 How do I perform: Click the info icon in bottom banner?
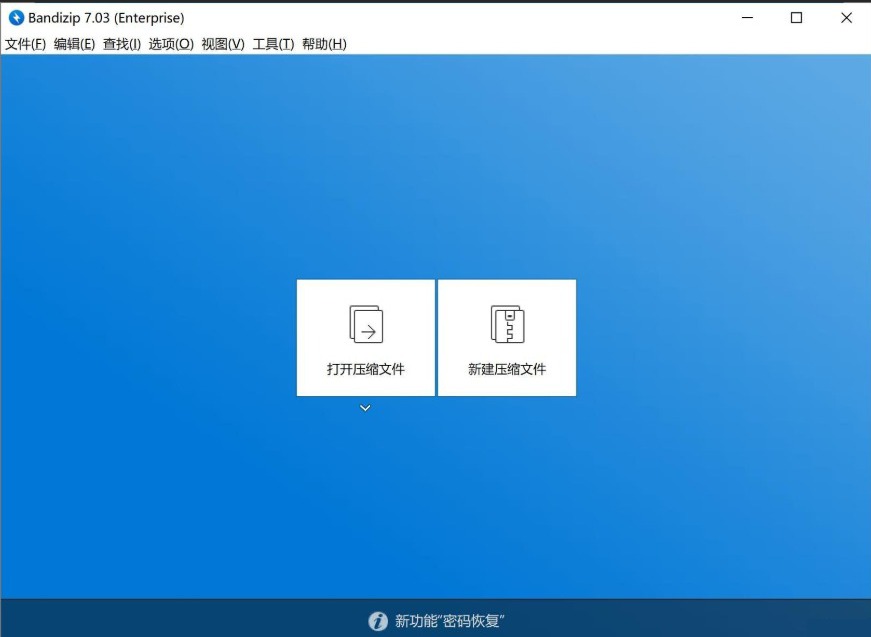(x=378, y=621)
